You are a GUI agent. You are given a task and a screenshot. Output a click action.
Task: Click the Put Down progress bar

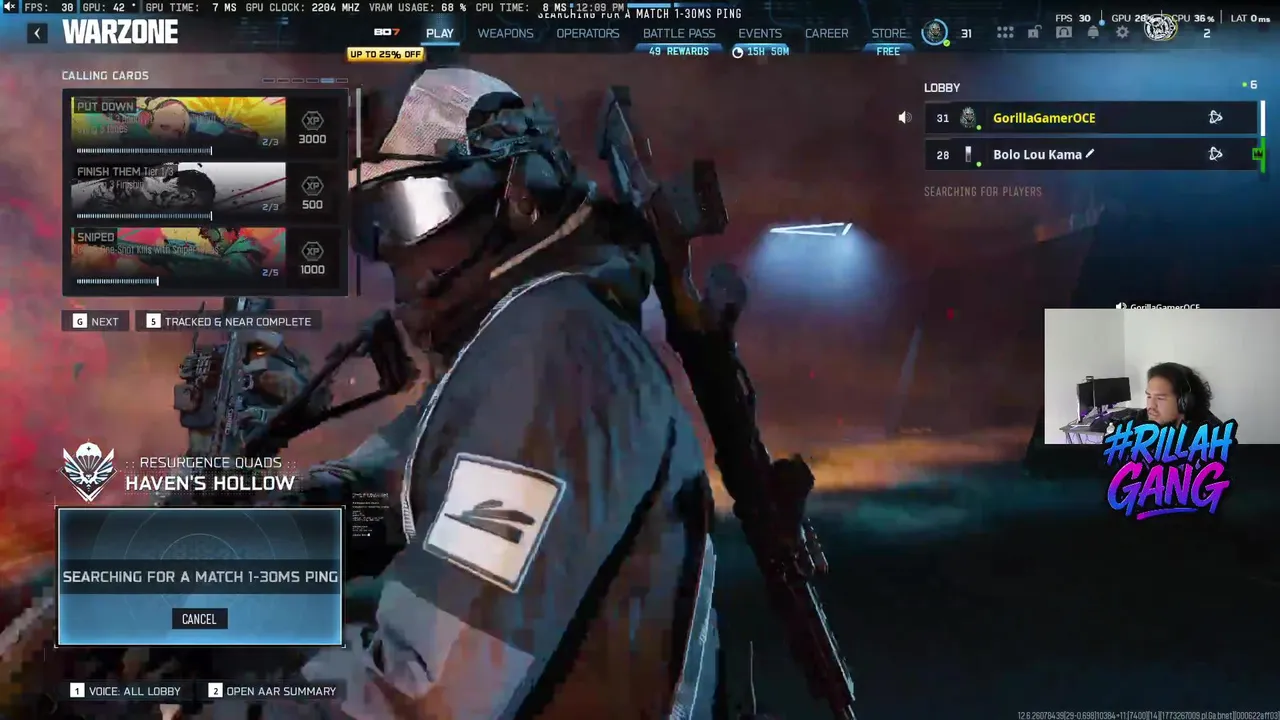(x=144, y=151)
